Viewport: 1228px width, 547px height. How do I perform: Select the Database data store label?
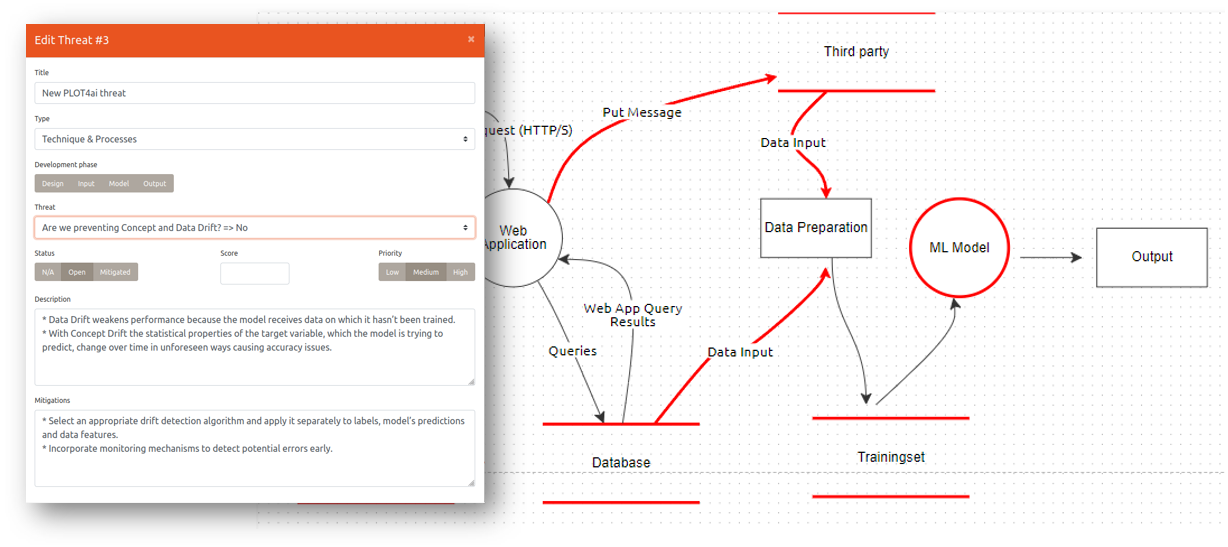click(621, 463)
